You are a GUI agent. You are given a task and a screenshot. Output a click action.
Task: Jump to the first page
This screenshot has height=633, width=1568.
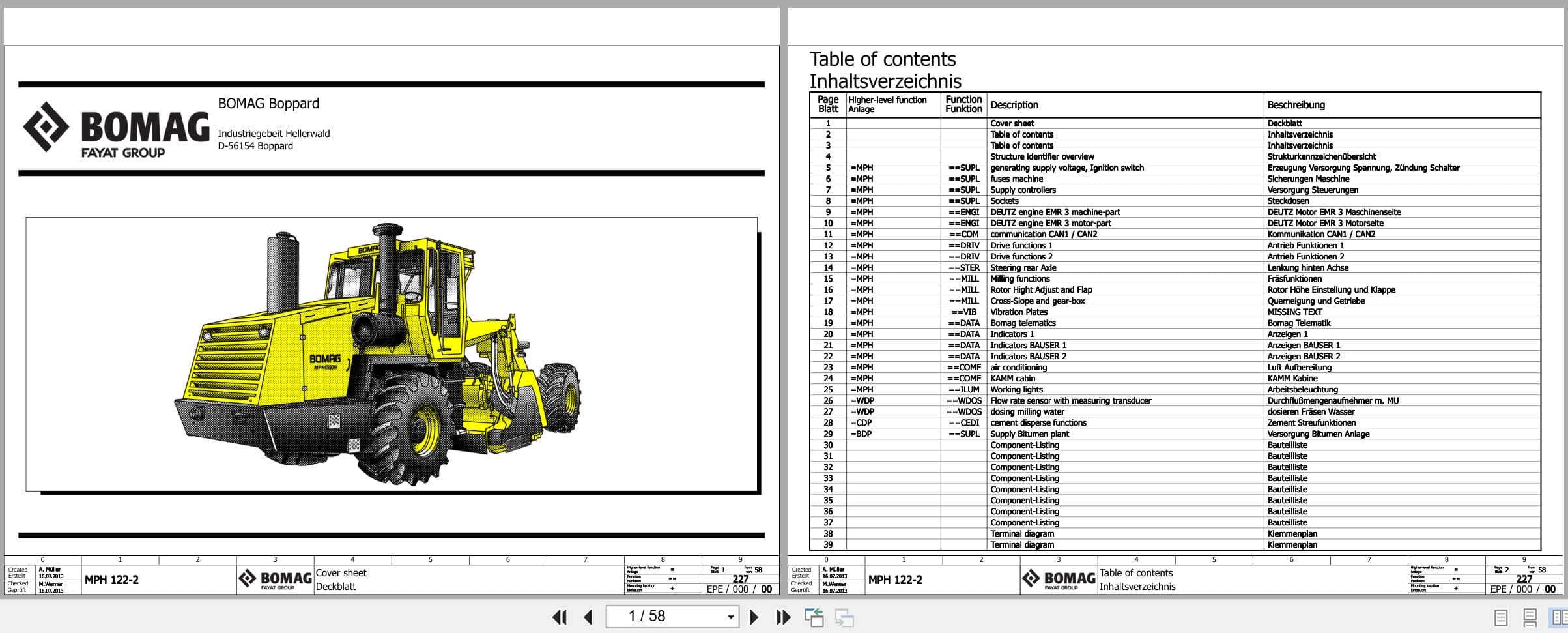point(559,617)
